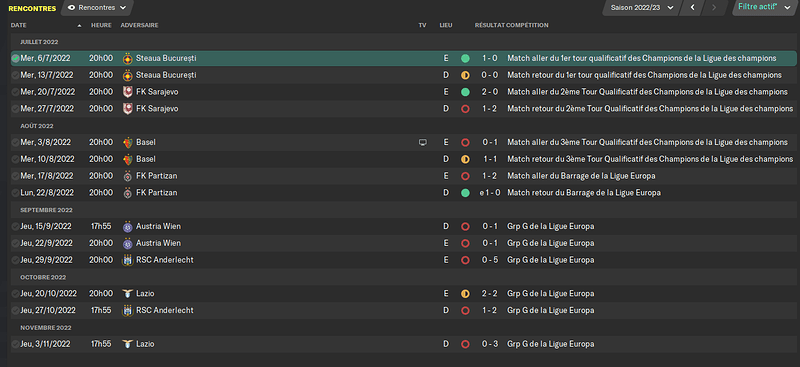Click 17h55 time on 15/9/2022 row
The height and width of the screenshot is (367, 800).
pos(101,227)
